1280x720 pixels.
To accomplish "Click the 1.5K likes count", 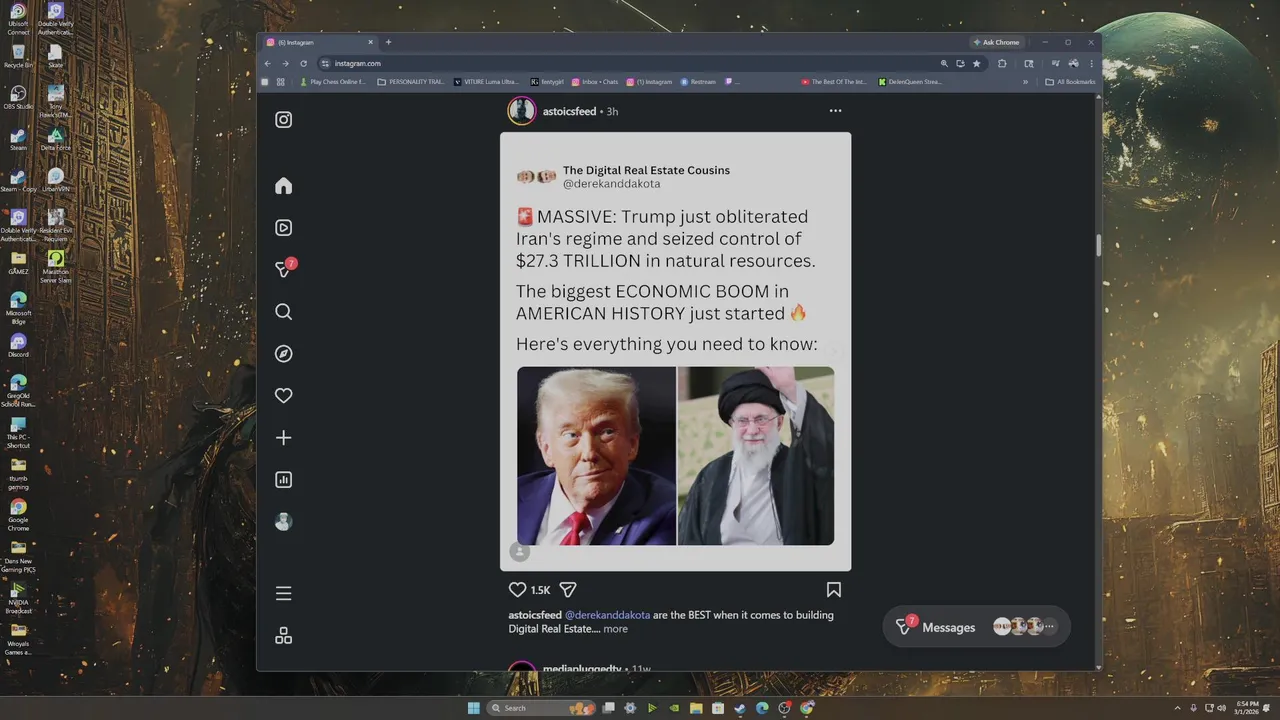I will coord(540,590).
